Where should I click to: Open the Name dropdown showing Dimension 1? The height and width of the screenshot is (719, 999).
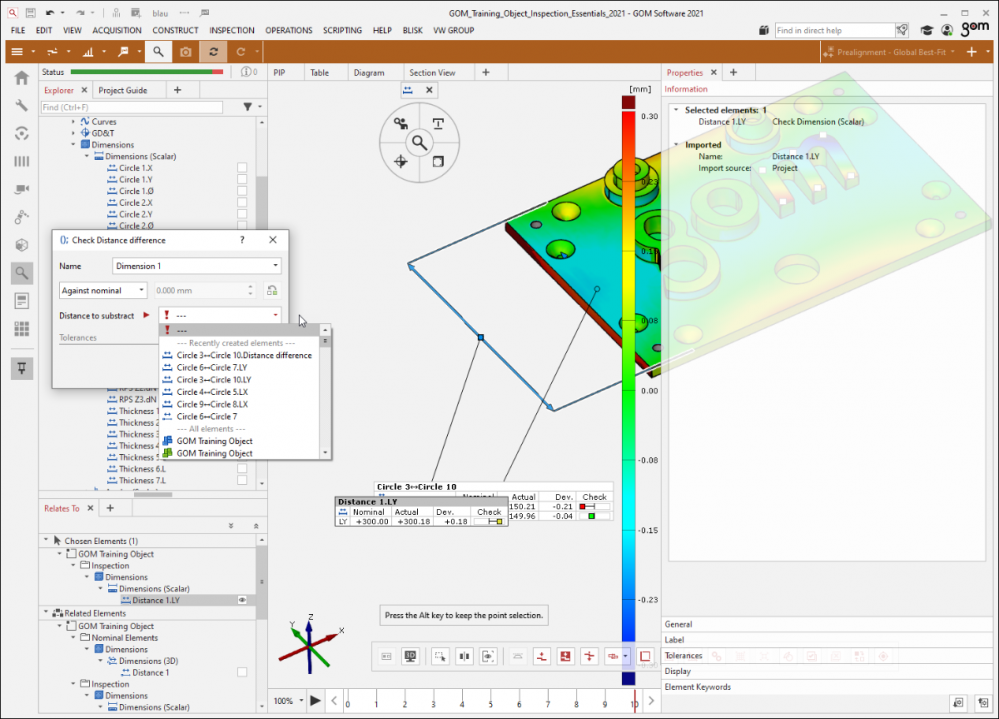coord(275,266)
